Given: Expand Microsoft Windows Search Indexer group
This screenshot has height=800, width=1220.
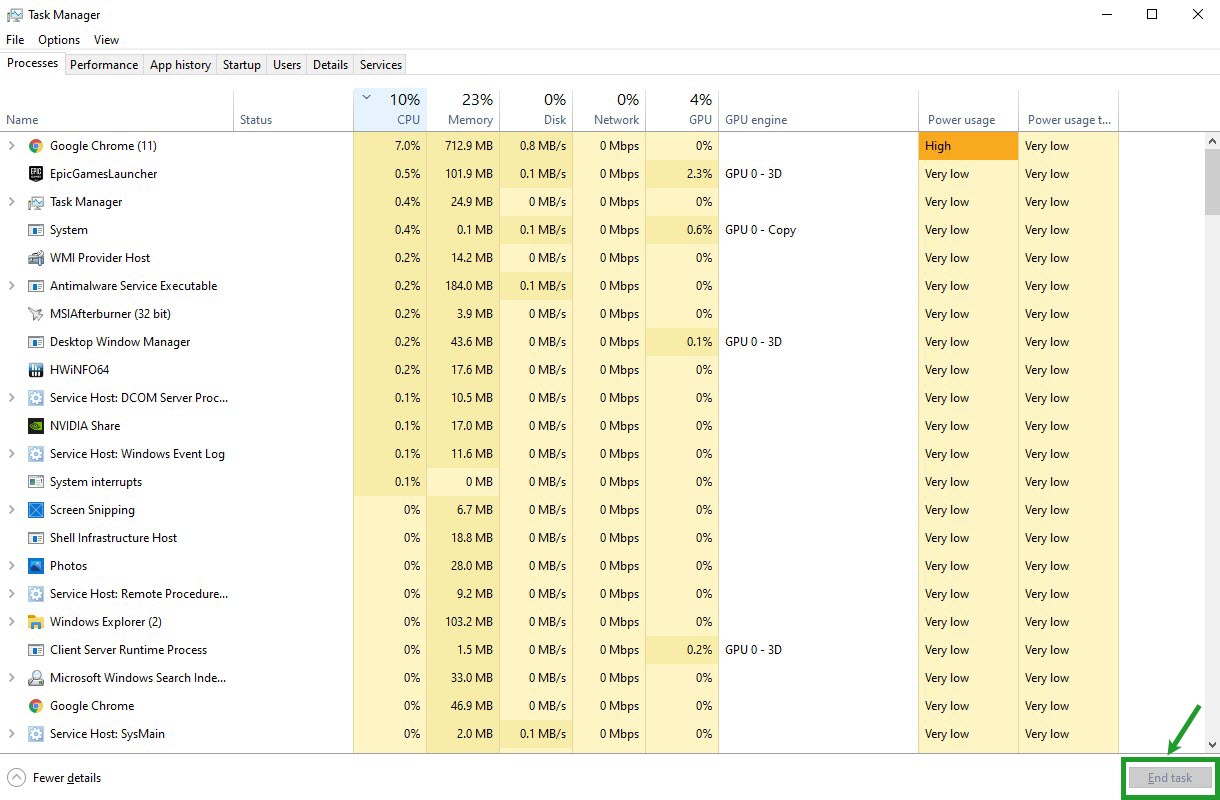Looking at the screenshot, I should pyautogui.click(x=12, y=678).
